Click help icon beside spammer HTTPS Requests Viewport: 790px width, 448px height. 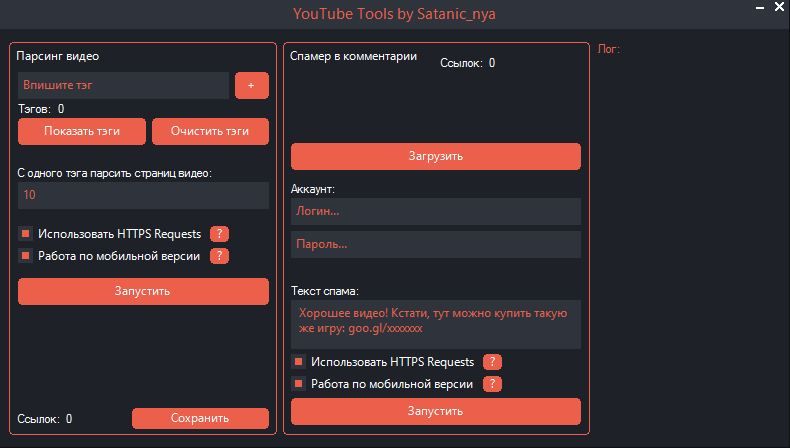click(492, 362)
